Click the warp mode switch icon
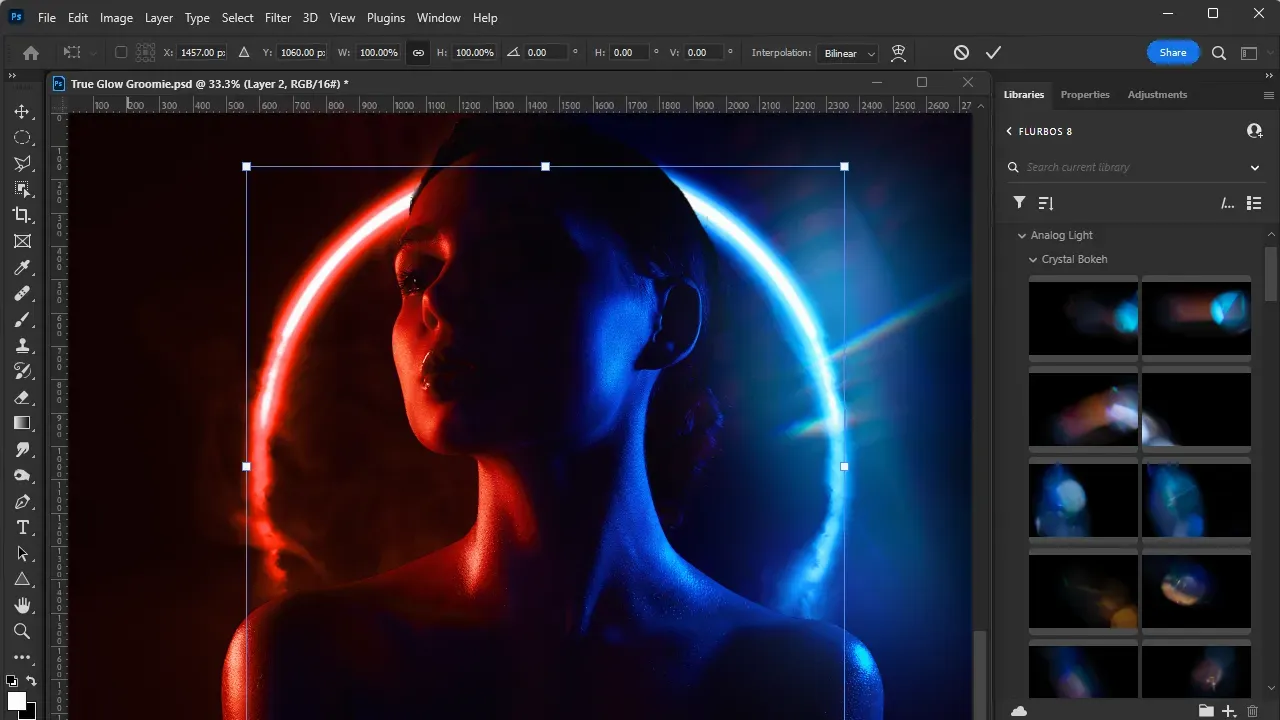 [x=898, y=53]
